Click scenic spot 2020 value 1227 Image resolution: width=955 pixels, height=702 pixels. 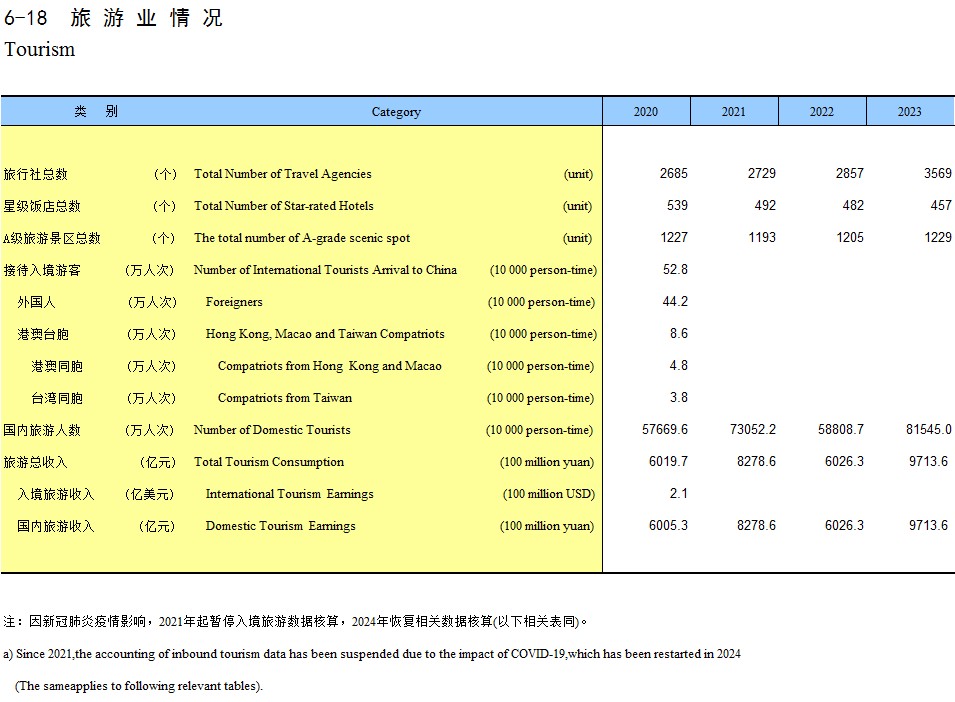point(674,237)
